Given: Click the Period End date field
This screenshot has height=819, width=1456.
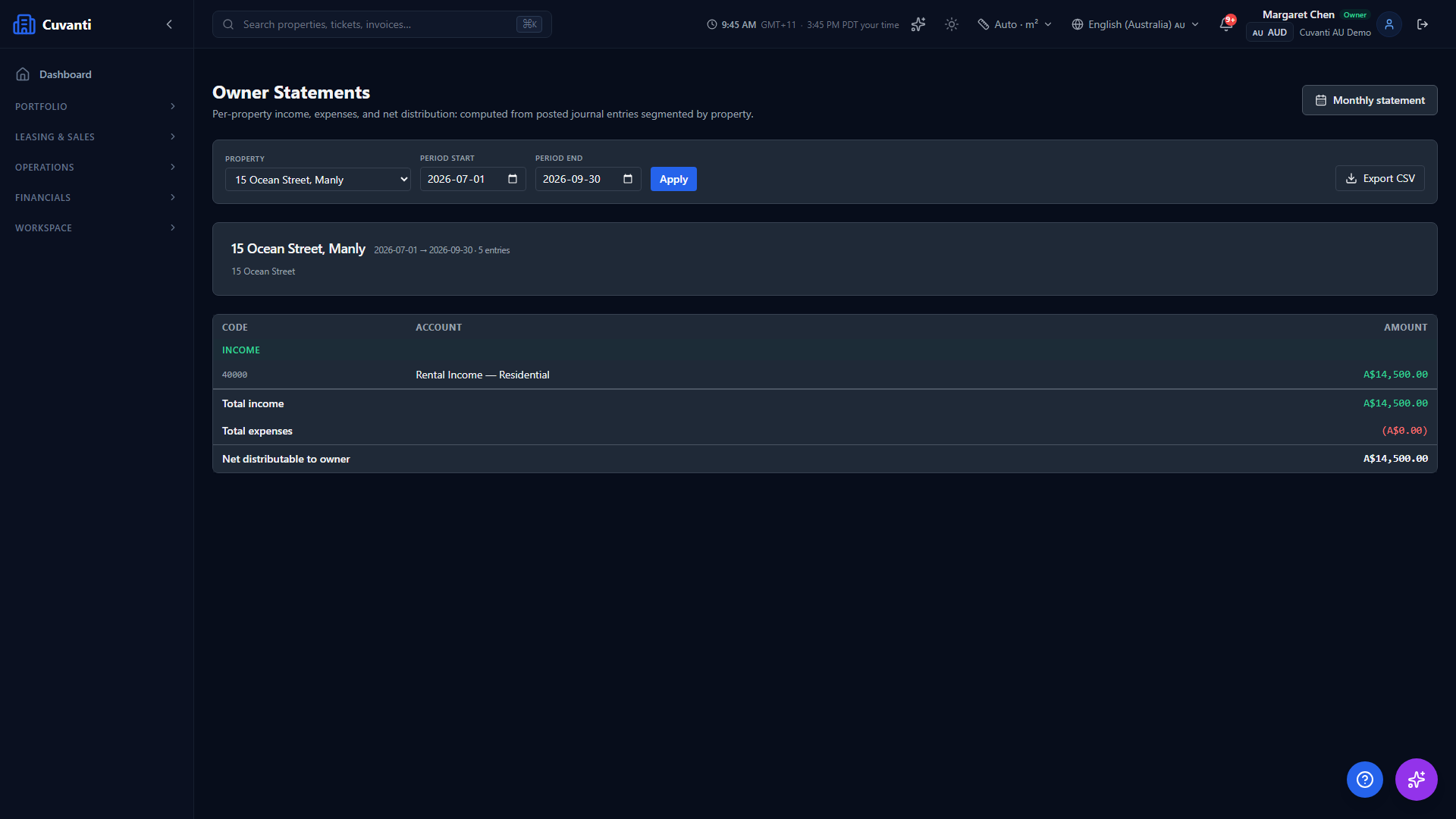Looking at the screenshot, I should [588, 179].
